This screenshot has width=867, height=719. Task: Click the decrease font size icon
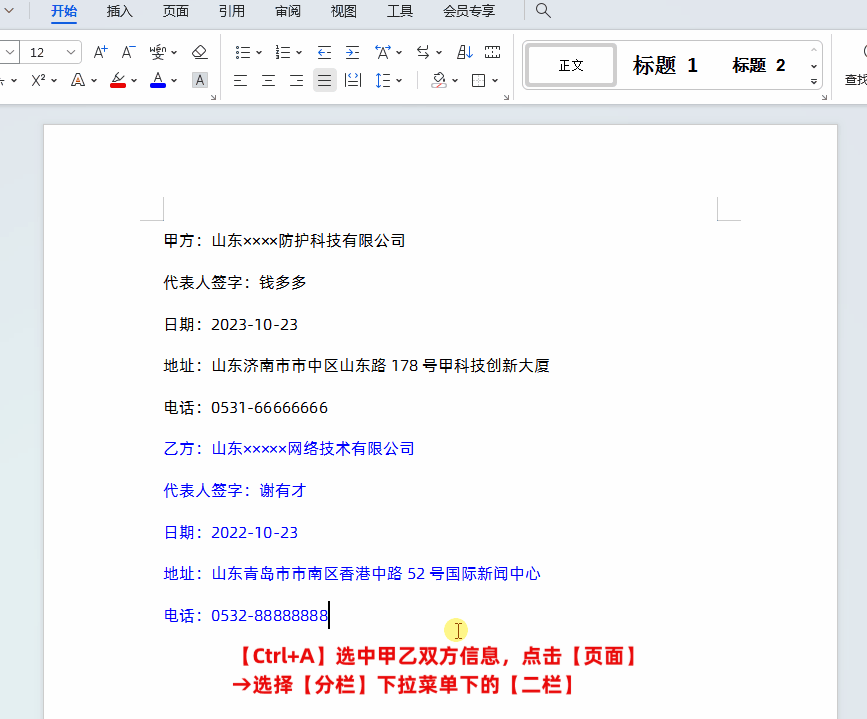coord(128,52)
